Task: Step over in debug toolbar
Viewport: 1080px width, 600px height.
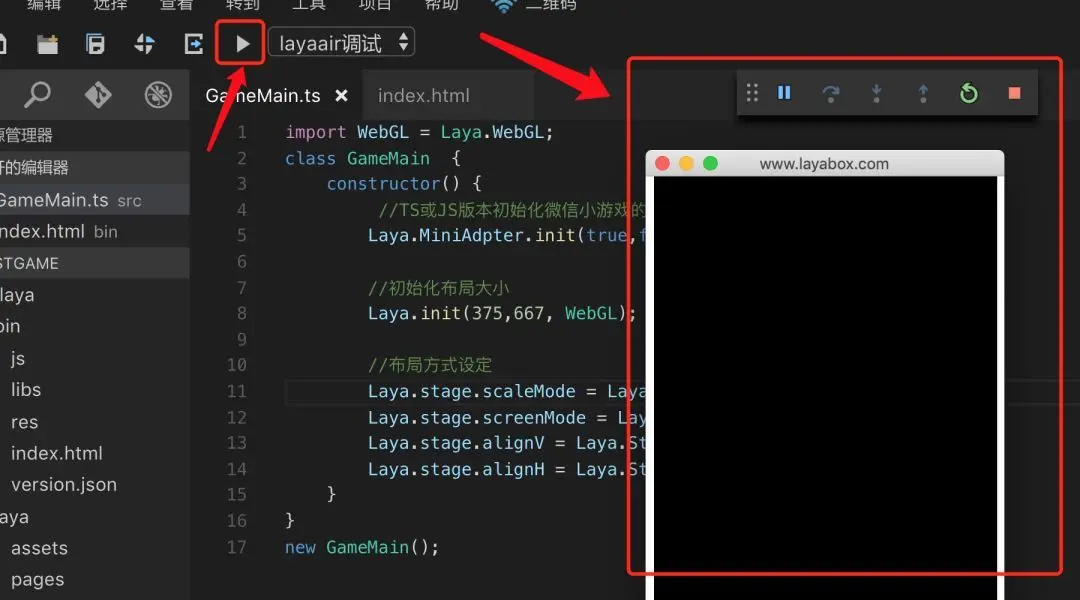Action: click(x=831, y=93)
